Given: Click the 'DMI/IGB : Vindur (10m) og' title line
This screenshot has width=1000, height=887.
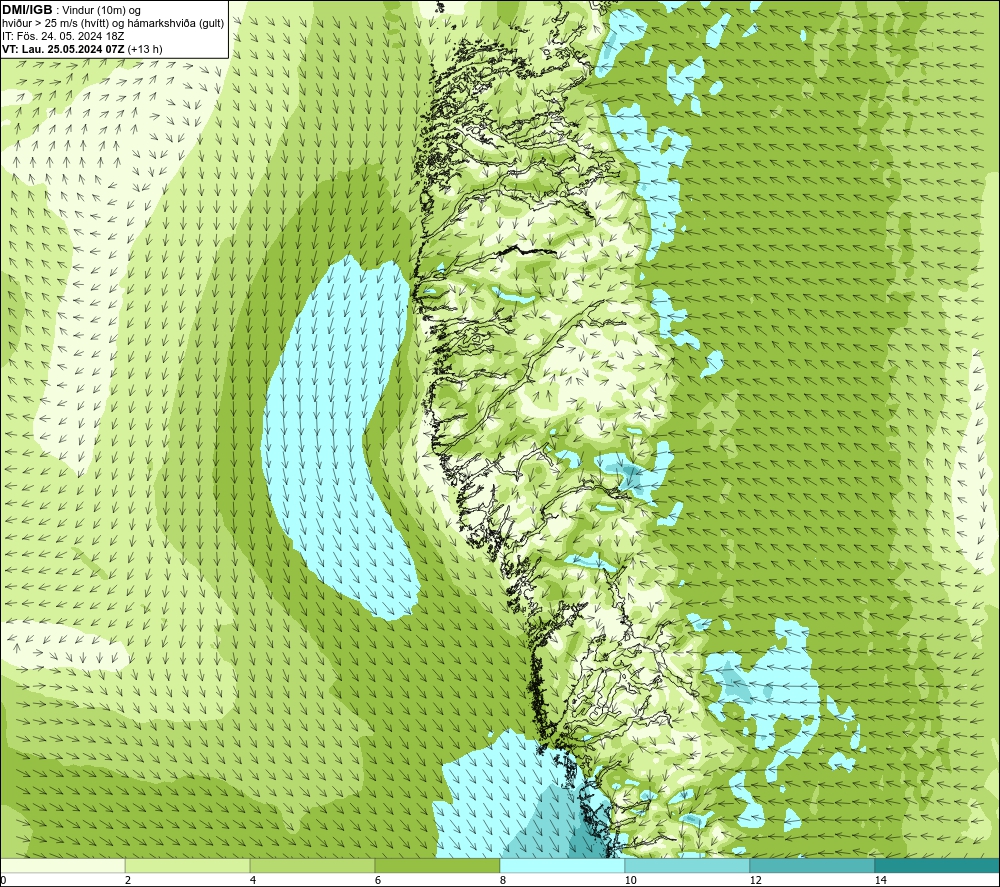Looking at the screenshot, I should 71,10.
